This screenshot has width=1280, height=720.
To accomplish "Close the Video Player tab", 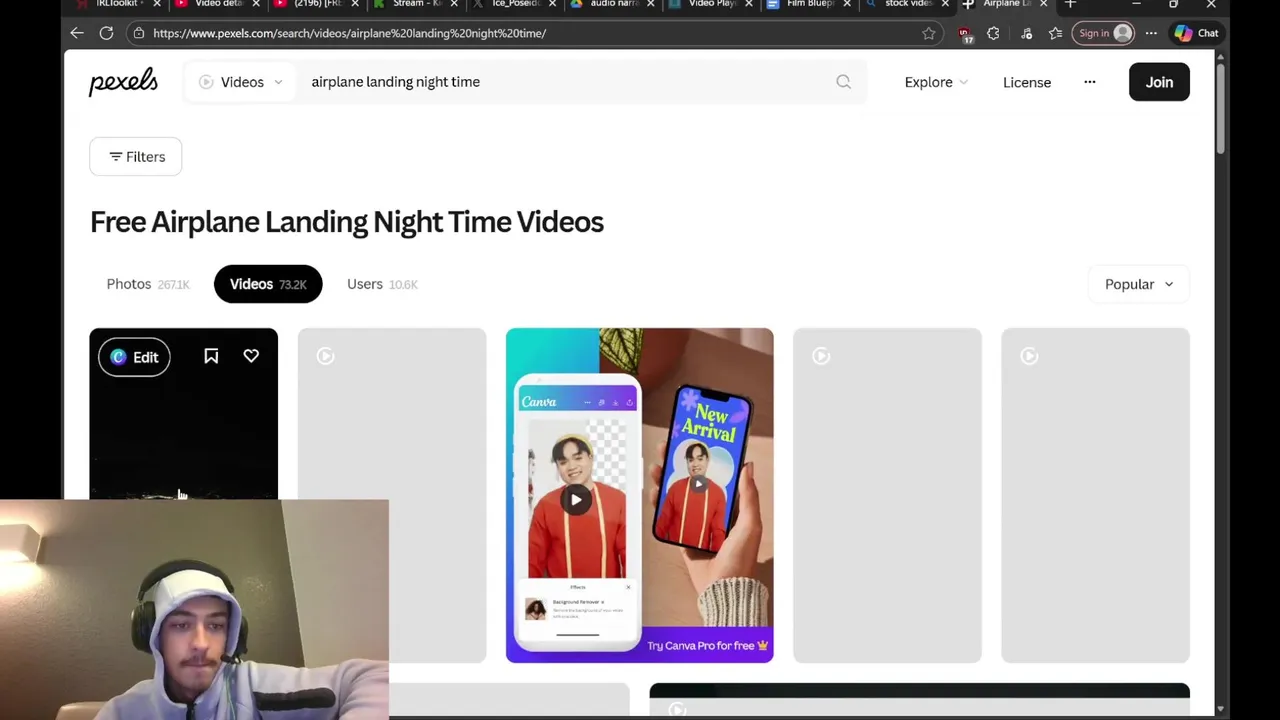I will [748, 4].
